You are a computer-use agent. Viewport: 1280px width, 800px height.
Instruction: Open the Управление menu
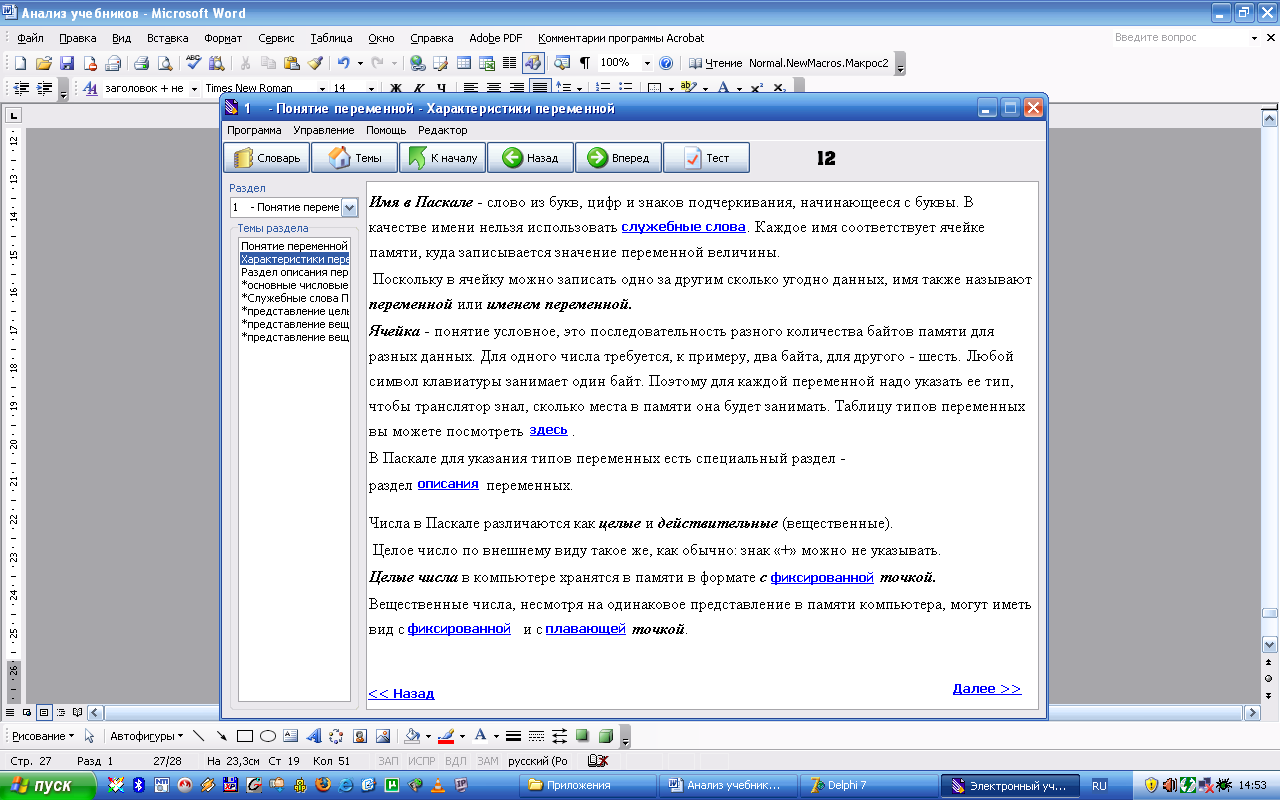324,130
